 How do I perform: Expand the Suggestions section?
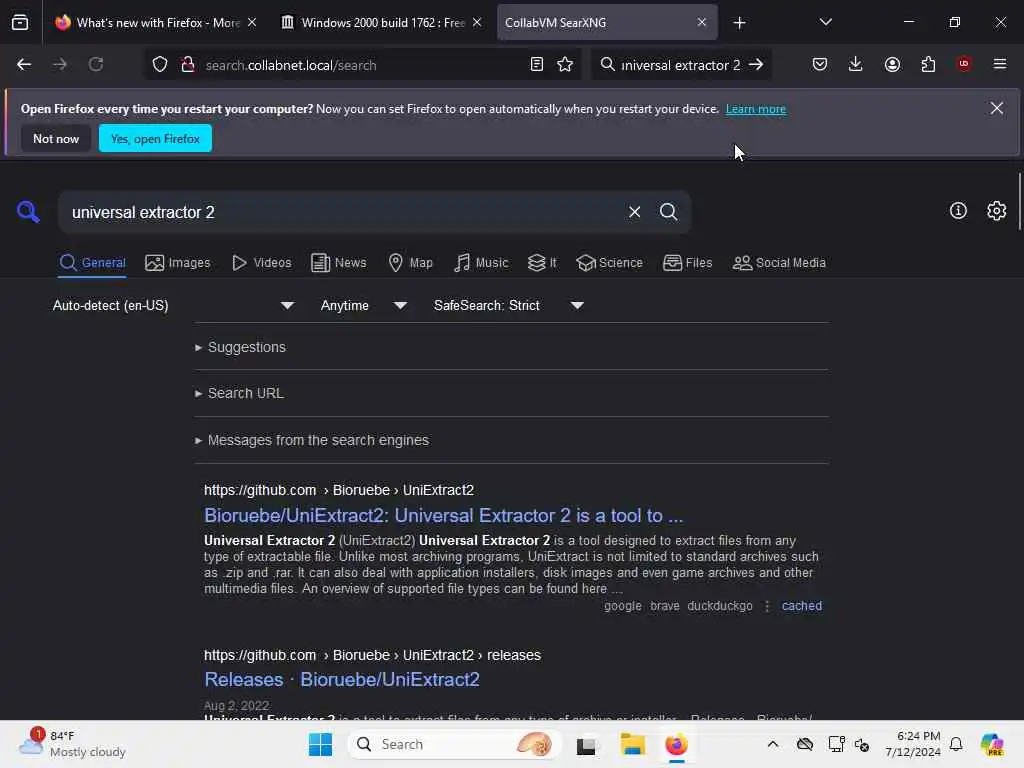tap(240, 347)
